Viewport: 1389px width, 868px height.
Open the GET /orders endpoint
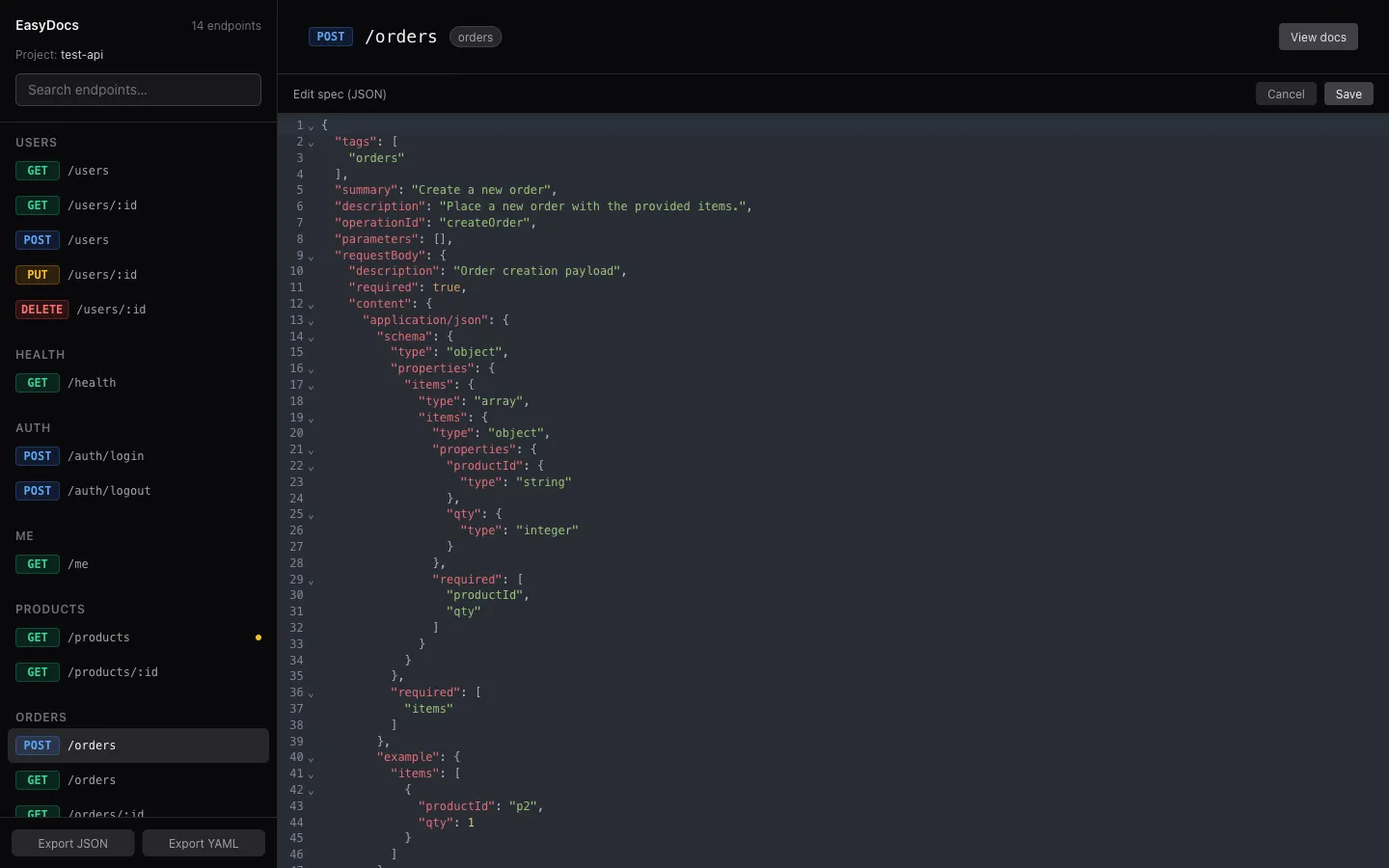138,780
